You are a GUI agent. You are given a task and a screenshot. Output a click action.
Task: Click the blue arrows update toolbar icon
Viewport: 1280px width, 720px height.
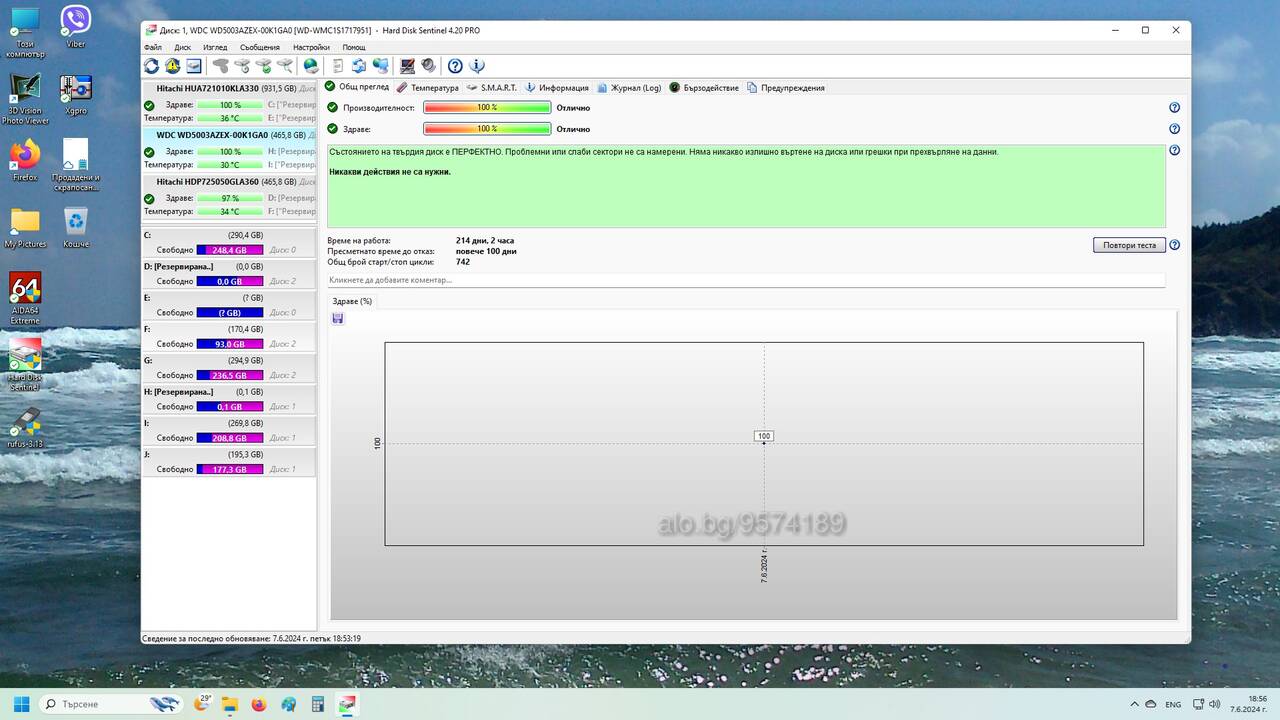(359, 66)
